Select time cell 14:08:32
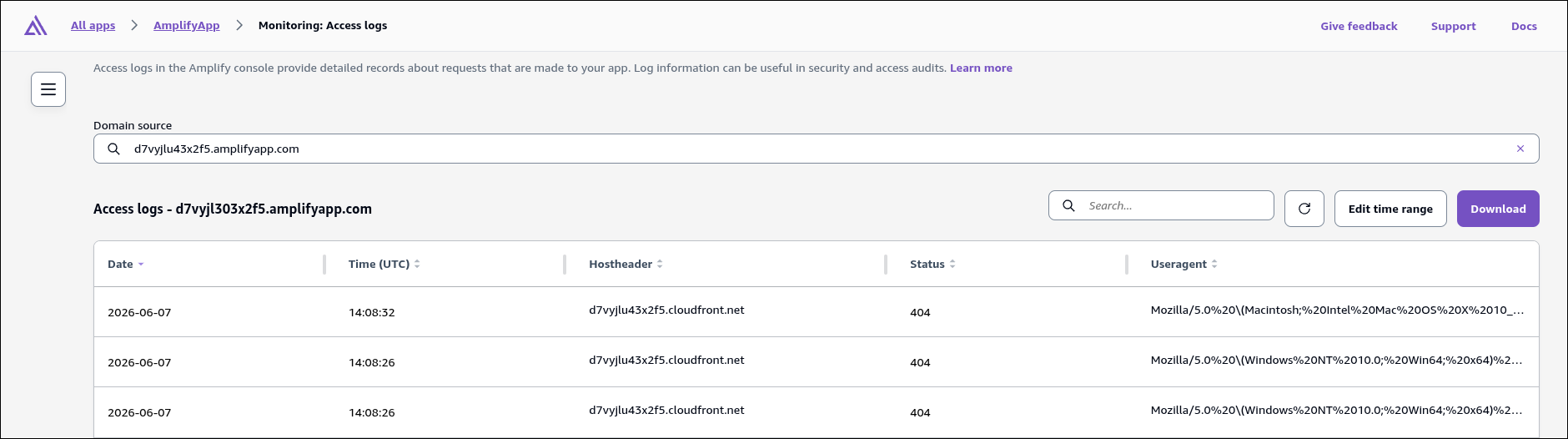 coord(372,312)
